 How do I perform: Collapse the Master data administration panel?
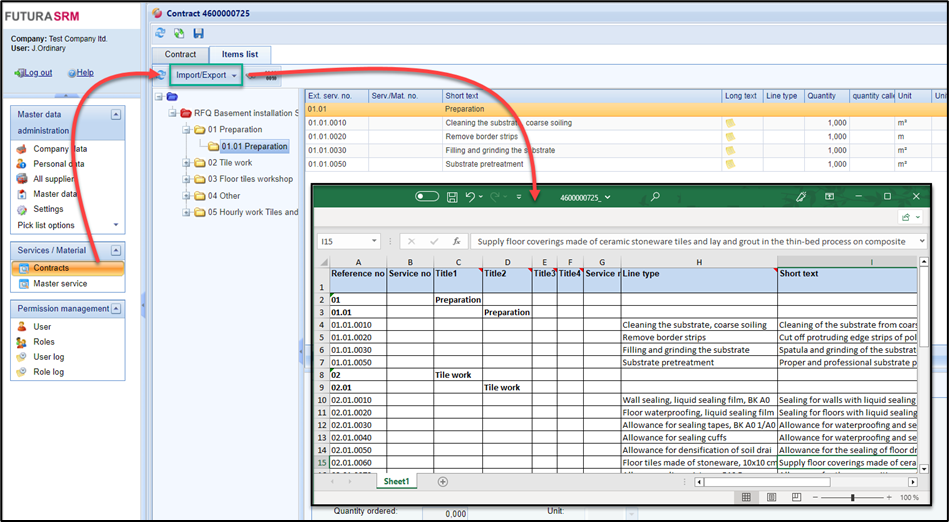pyautogui.click(x=115, y=115)
